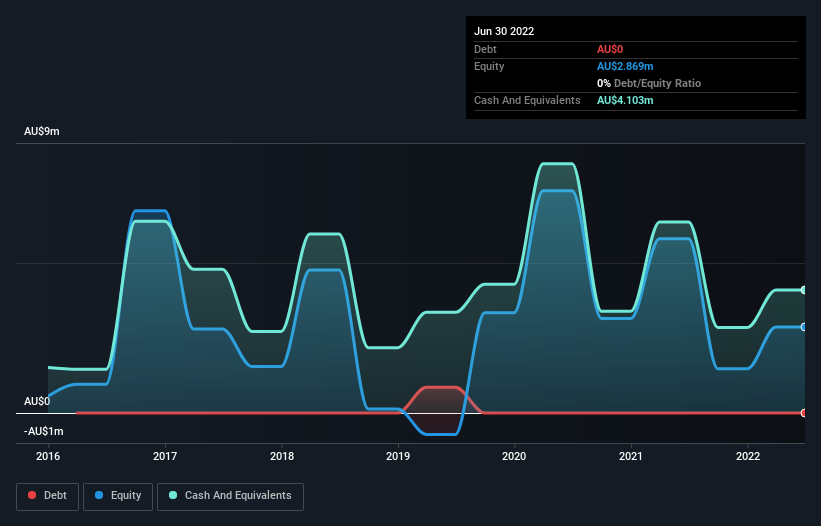This screenshot has height=526, width=821.
Task: Toggle the Equity legend button
Action: pos(118,496)
